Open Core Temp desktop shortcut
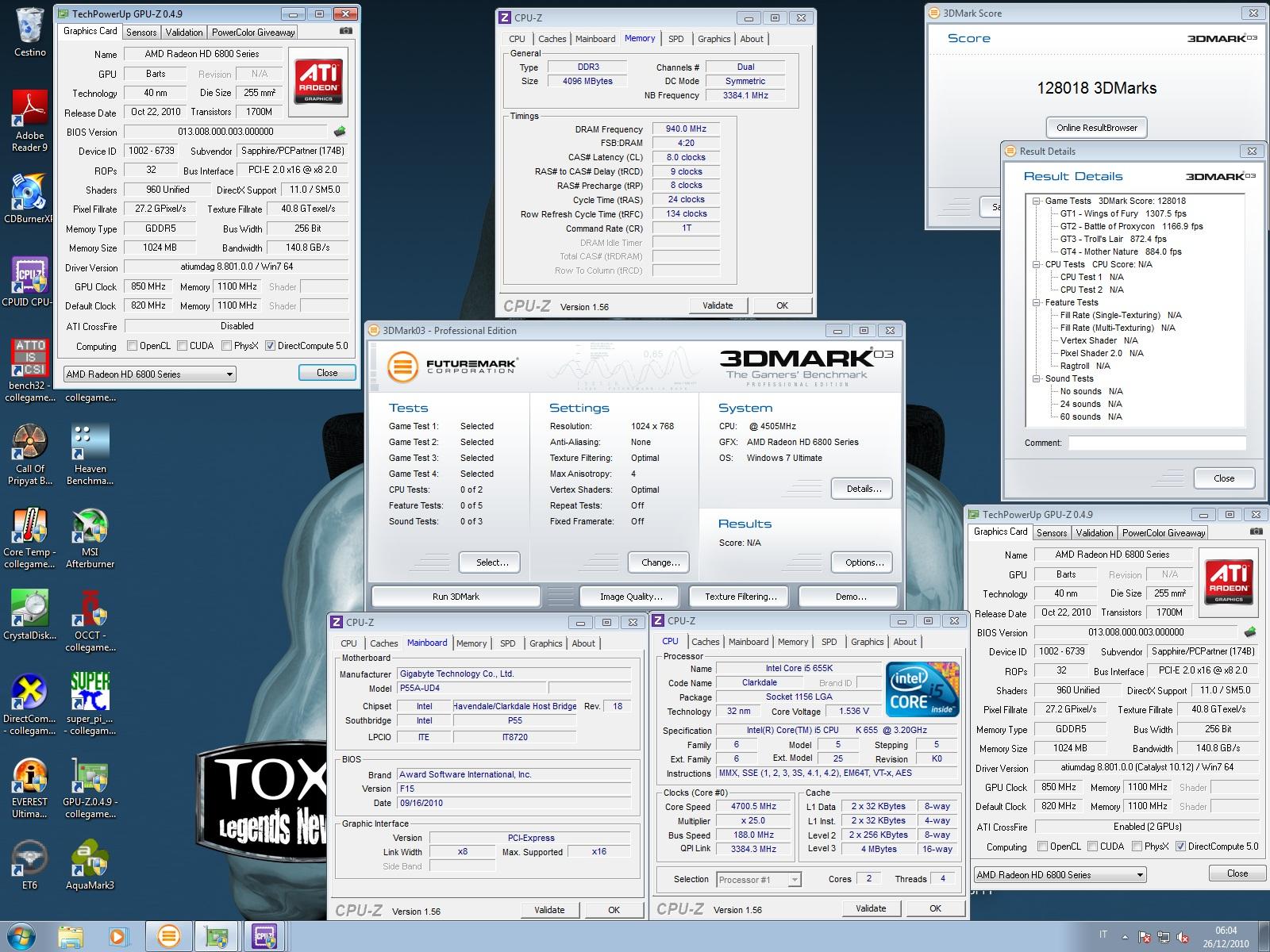Image resolution: width=1270 pixels, height=952 pixels. click(29, 538)
